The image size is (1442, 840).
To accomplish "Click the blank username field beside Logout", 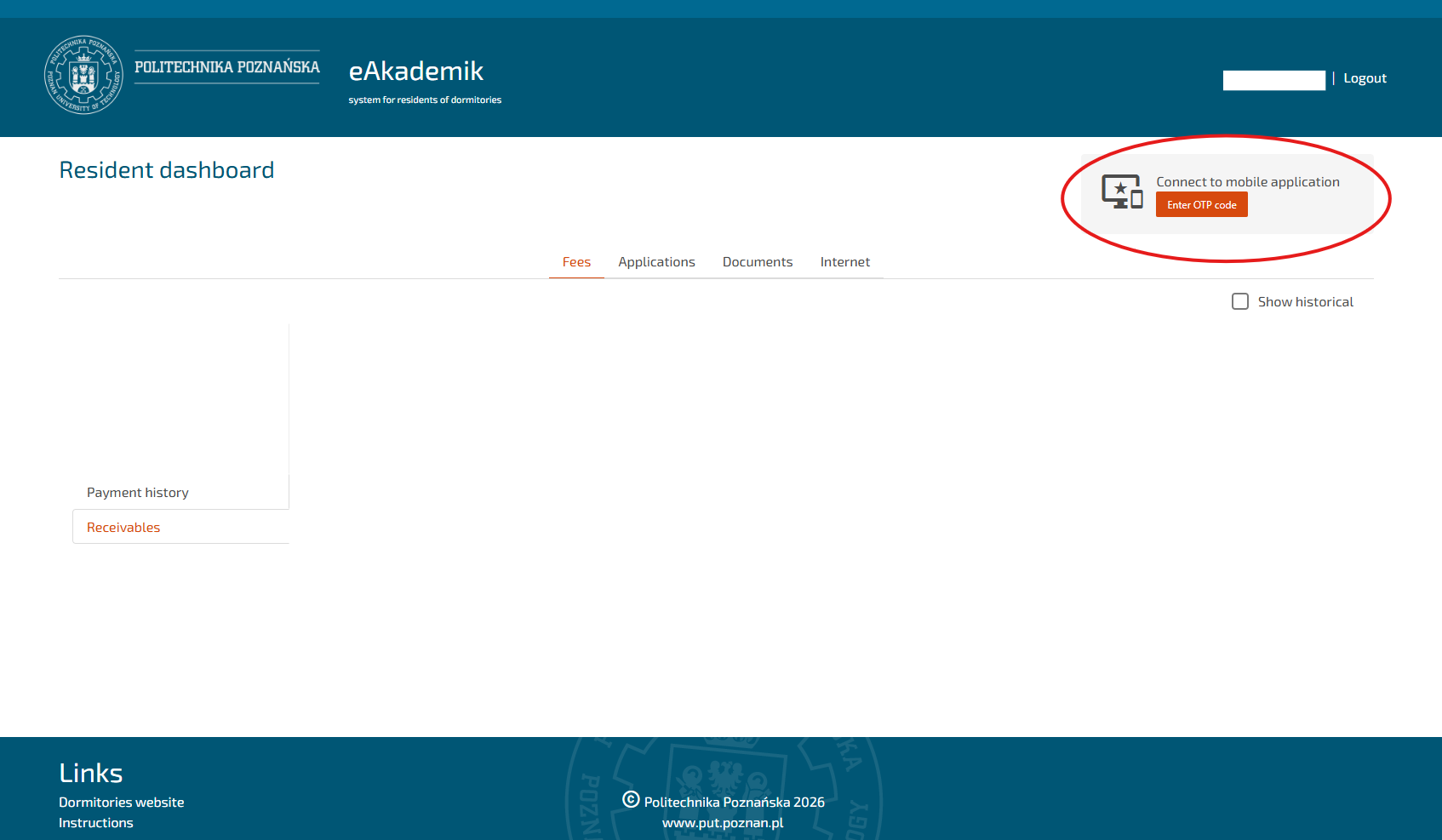I will 1273,80.
